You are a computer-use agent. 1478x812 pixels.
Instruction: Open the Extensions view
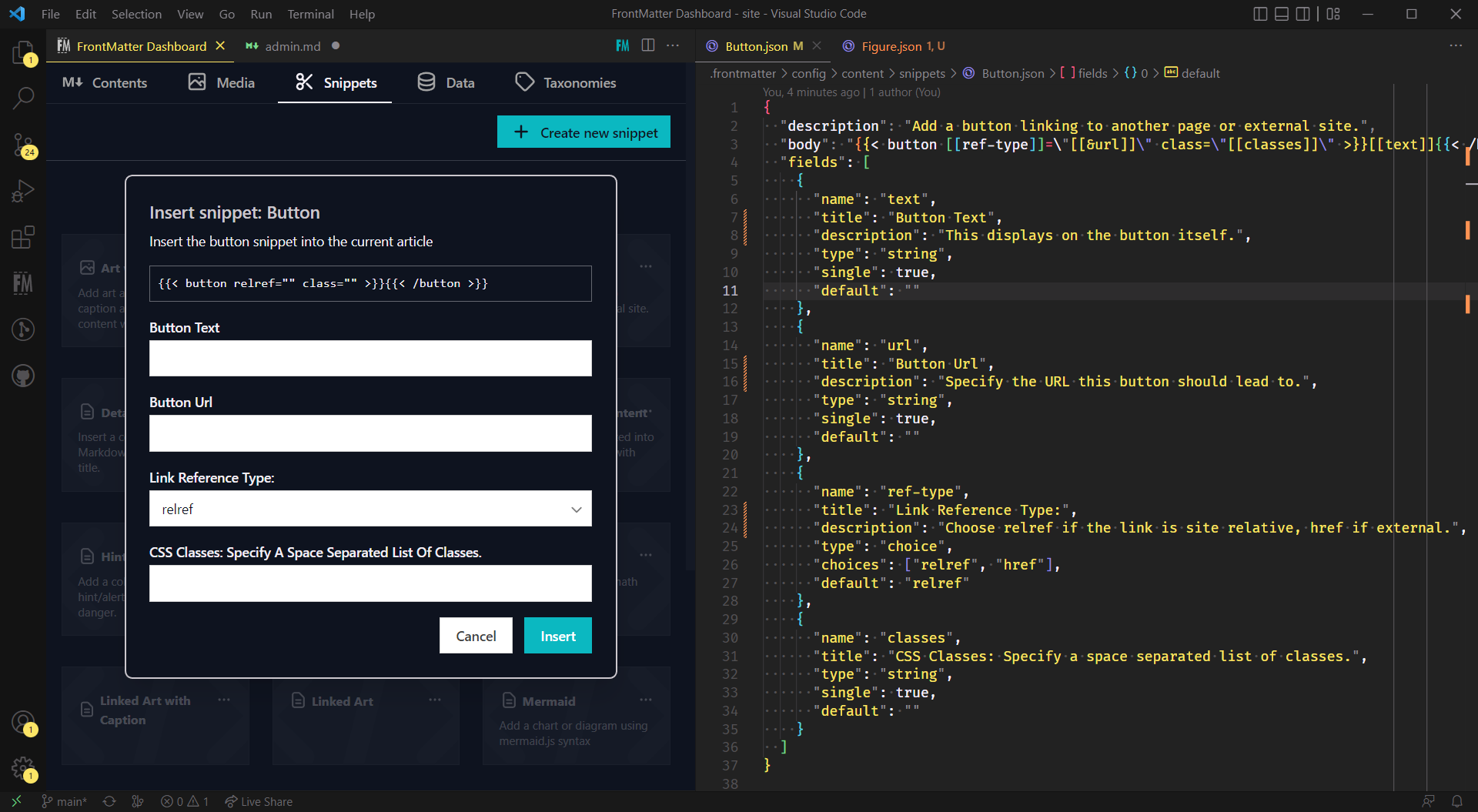[23, 237]
